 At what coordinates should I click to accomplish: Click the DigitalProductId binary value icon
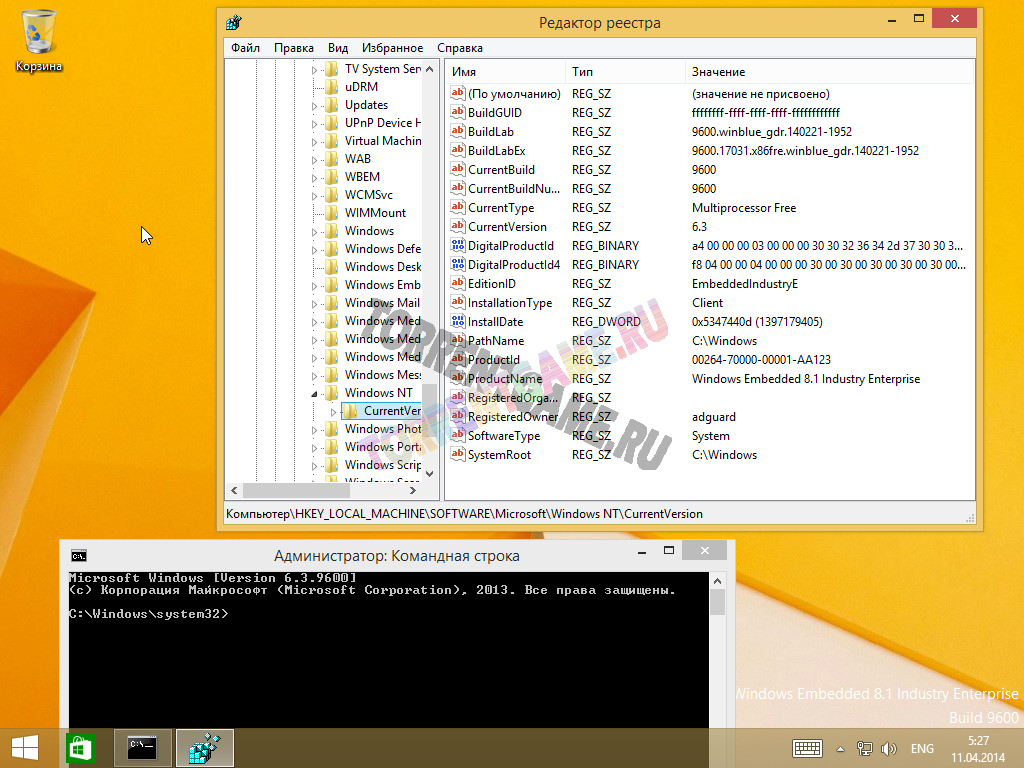click(458, 246)
